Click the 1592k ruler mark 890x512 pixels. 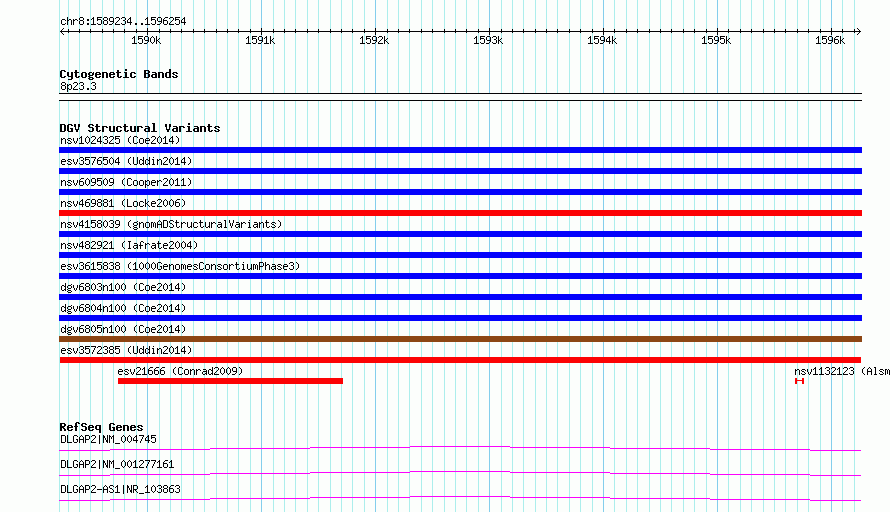(374, 40)
